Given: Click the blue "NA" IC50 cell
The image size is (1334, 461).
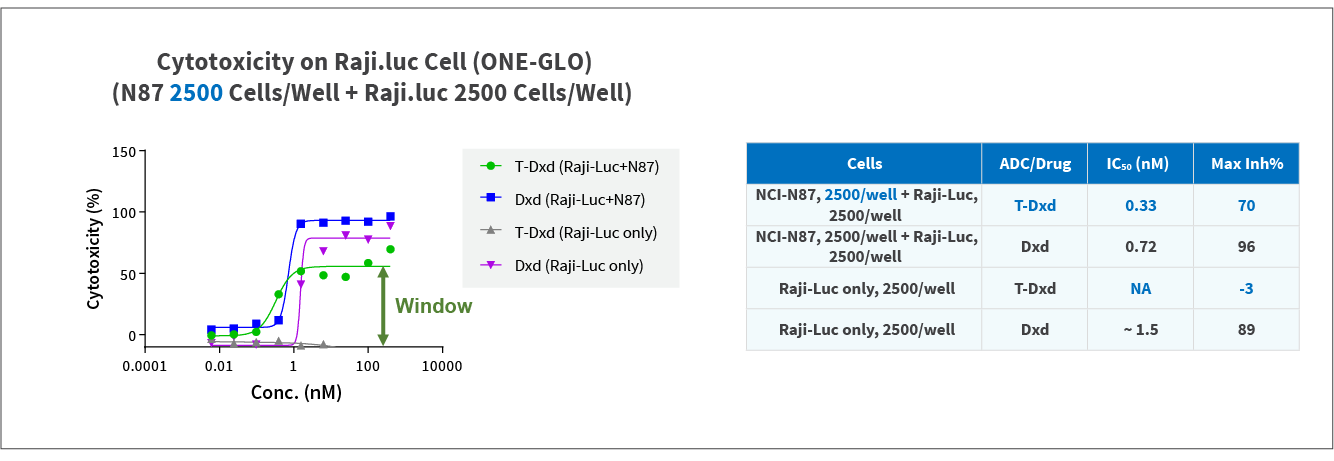Looking at the screenshot, I should [x=1140, y=289].
